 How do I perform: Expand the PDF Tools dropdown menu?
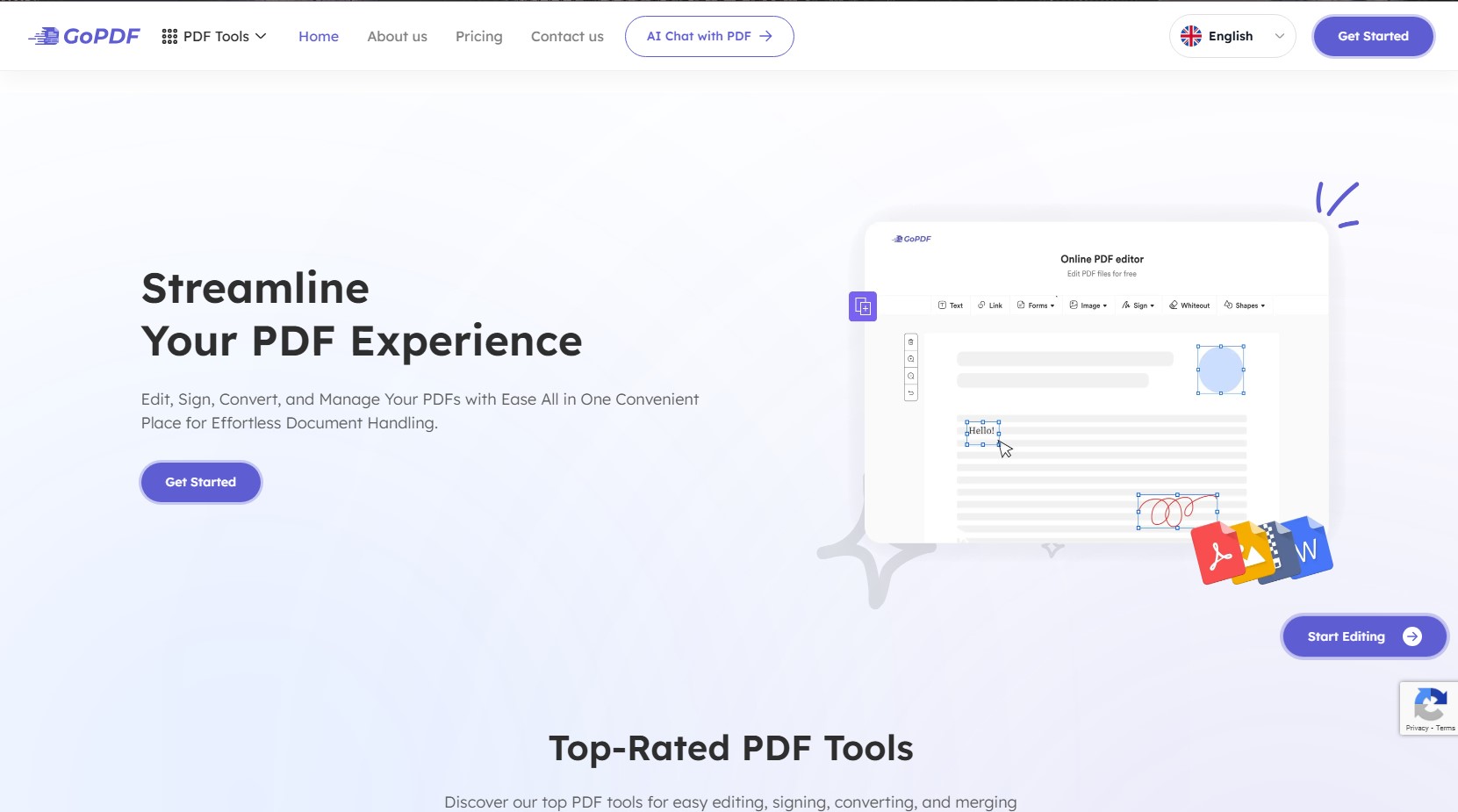(215, 36)
